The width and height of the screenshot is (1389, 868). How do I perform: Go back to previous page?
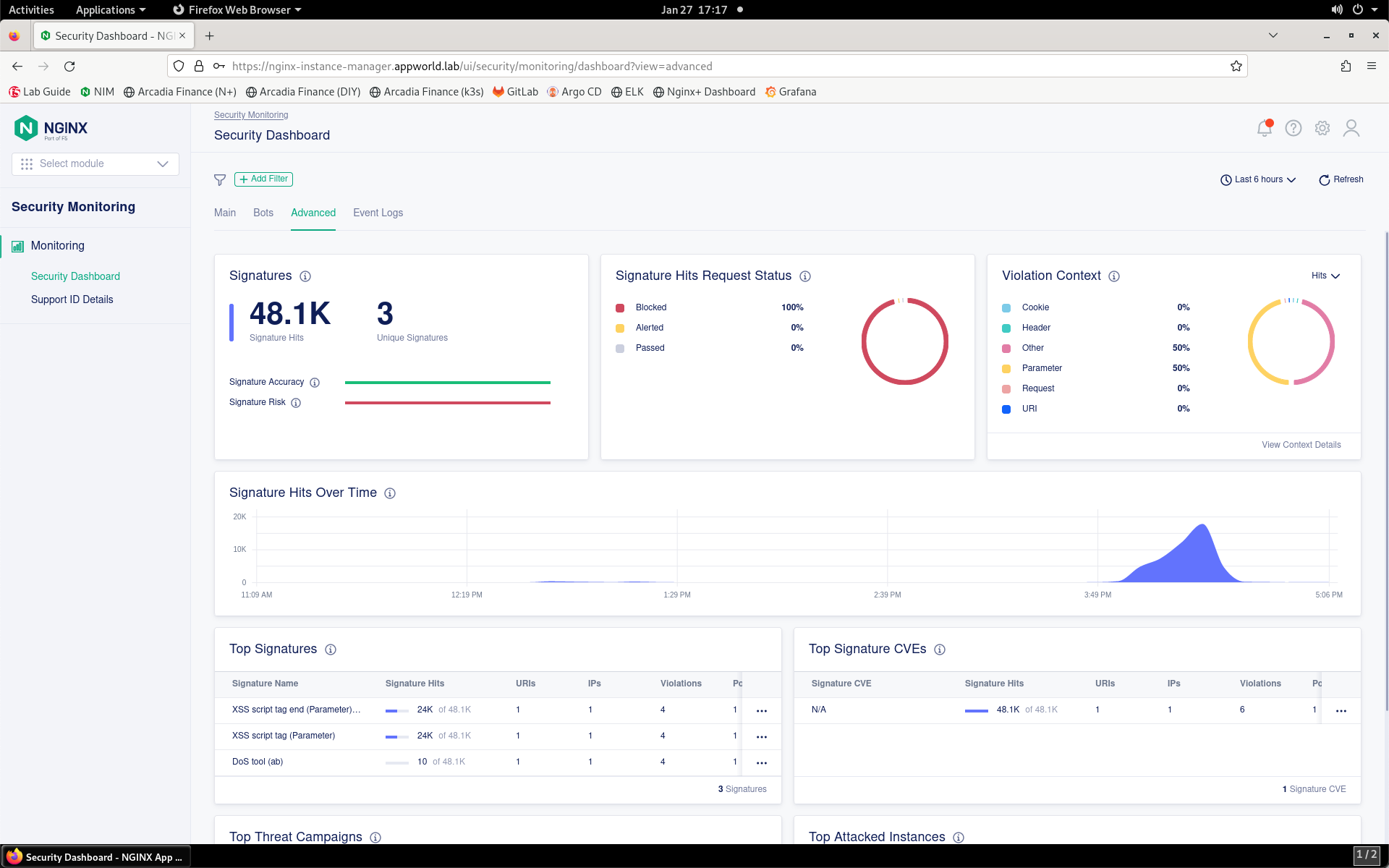click(17, 67)
